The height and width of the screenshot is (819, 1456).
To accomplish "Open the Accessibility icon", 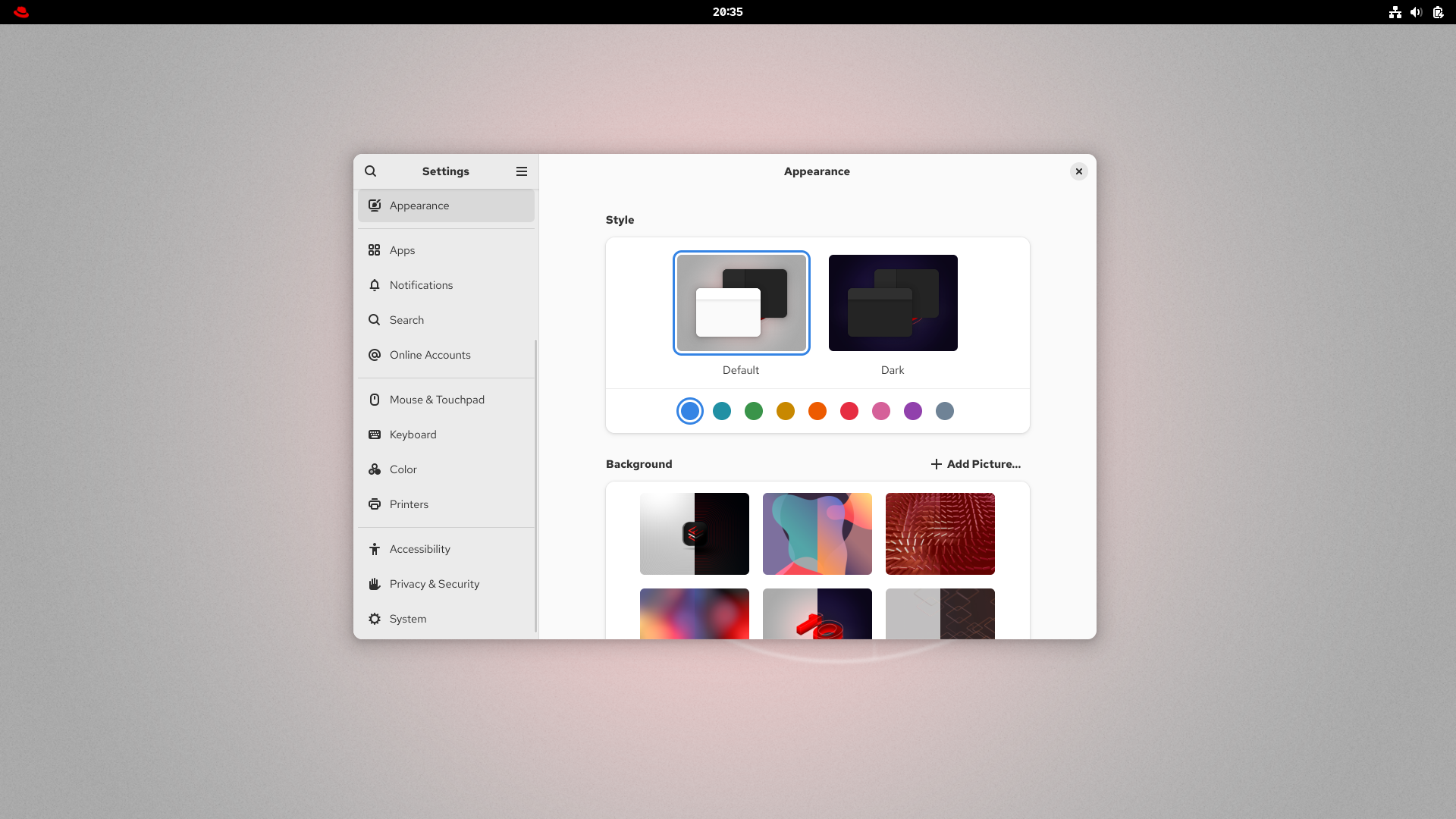I will [375, 549].
